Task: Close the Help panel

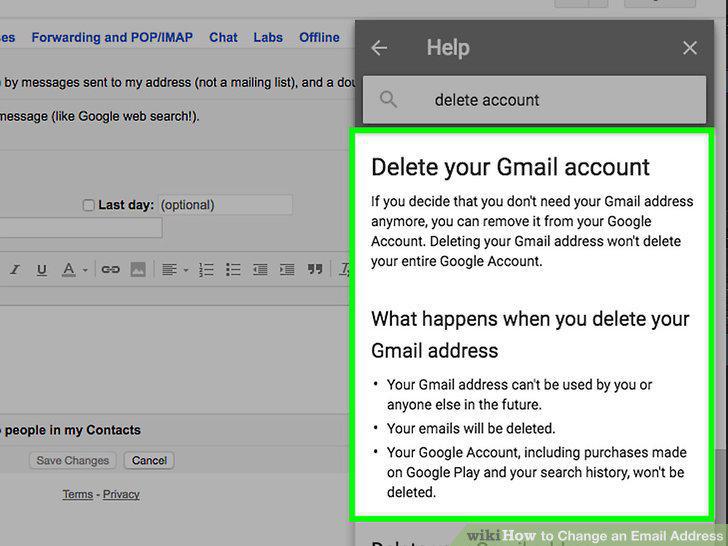Action: 689,48
